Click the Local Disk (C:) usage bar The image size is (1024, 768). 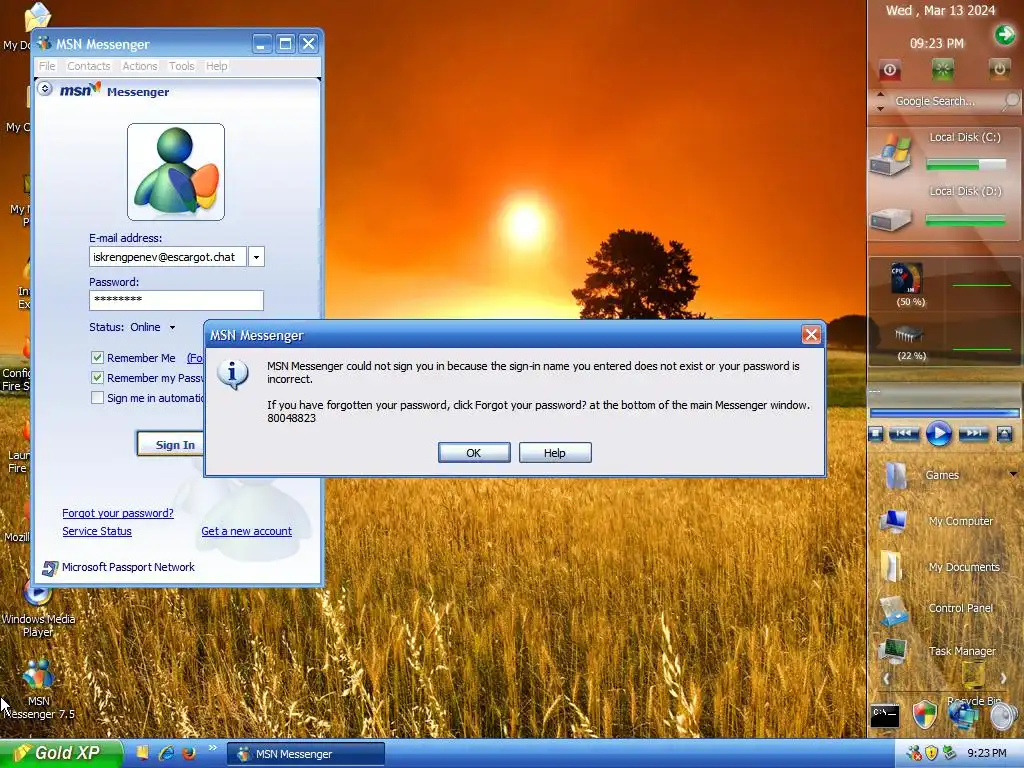[966, 165]
